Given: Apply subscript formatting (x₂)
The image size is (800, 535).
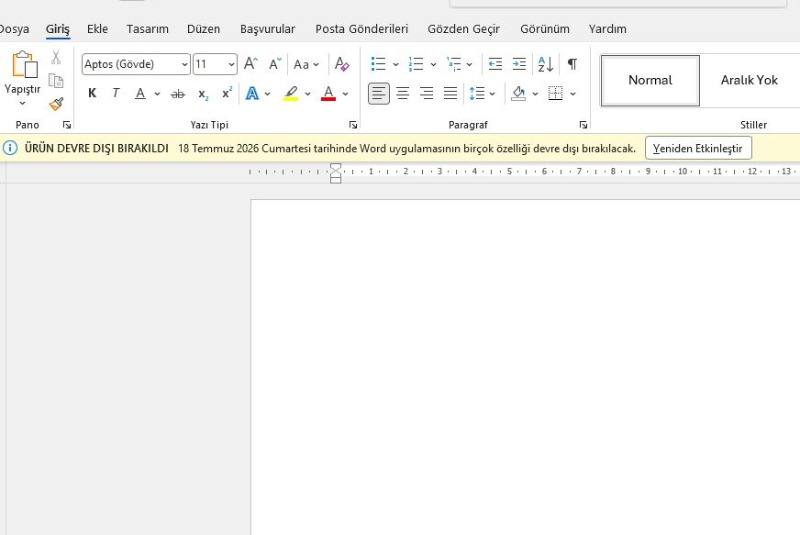Looking at the screenshot, I should [203, 94].
